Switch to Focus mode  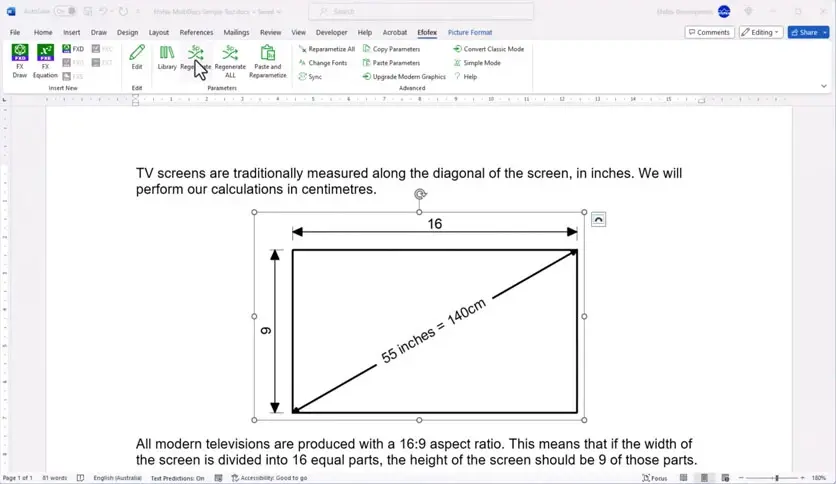click(x=655, y=478)
